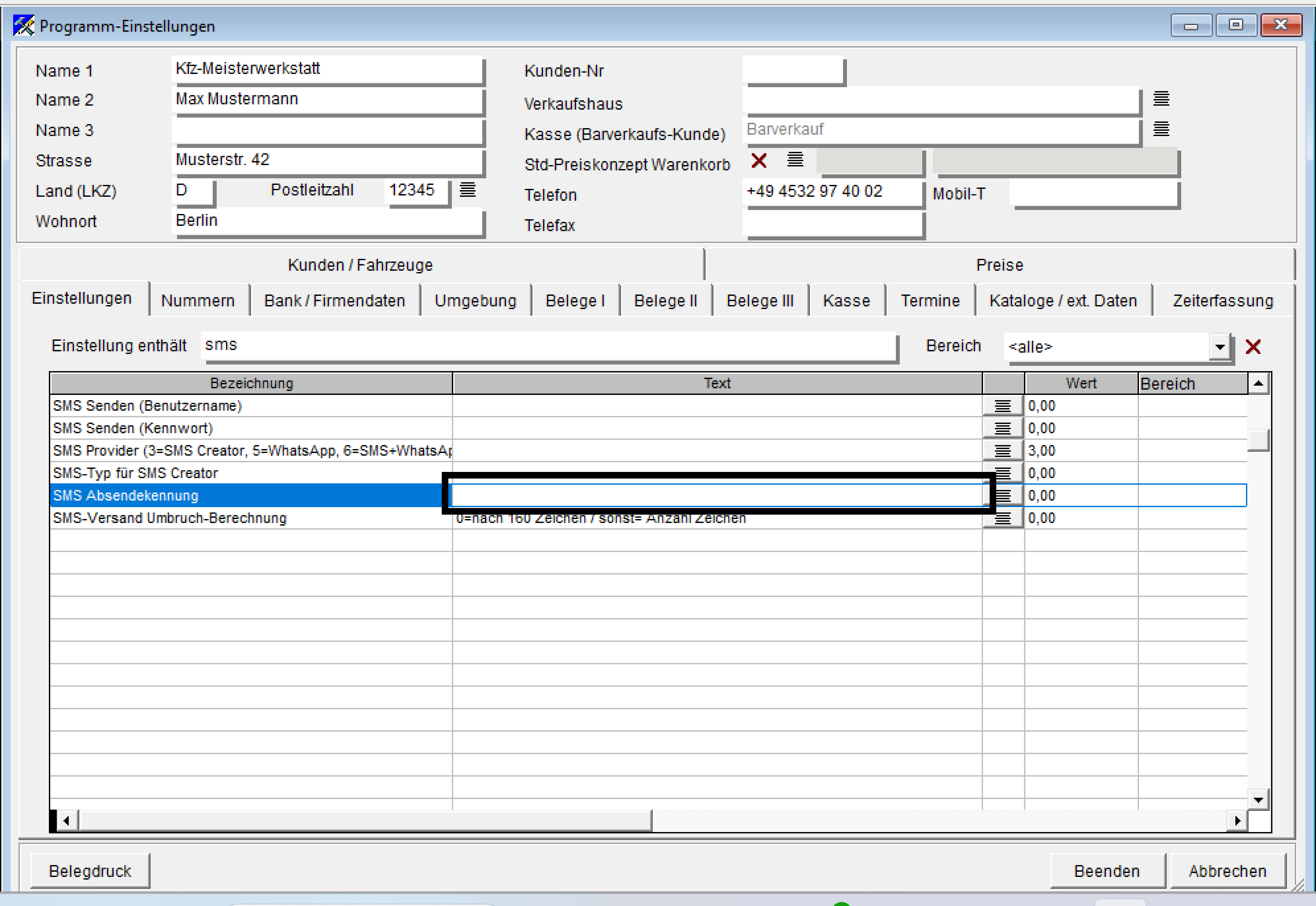Click the Programm-Einstellungen title bar icon
The image size is (1316, 906).
23,26
